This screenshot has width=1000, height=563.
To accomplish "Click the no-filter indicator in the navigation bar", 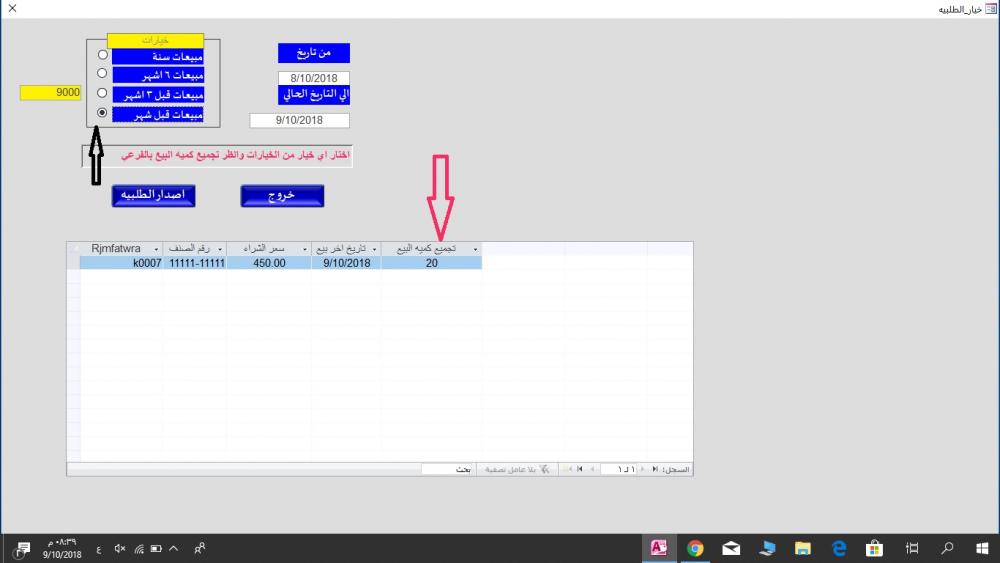I will coord(516,469).
